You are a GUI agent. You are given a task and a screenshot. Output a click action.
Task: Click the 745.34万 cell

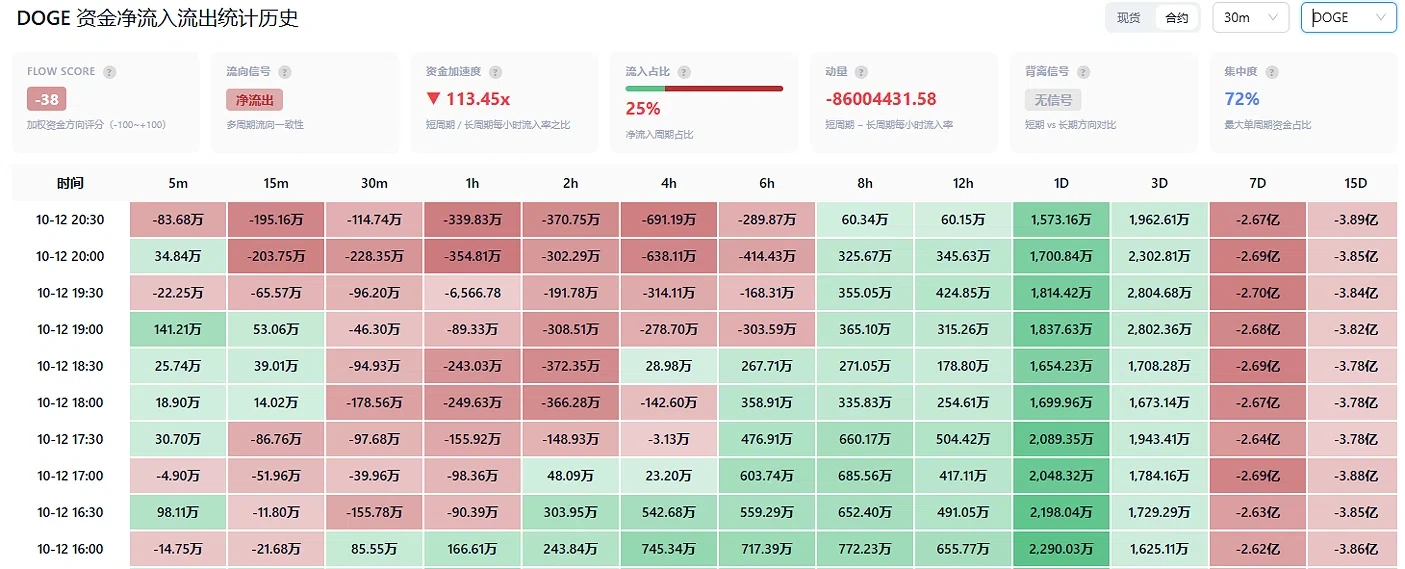pos(668,548)
